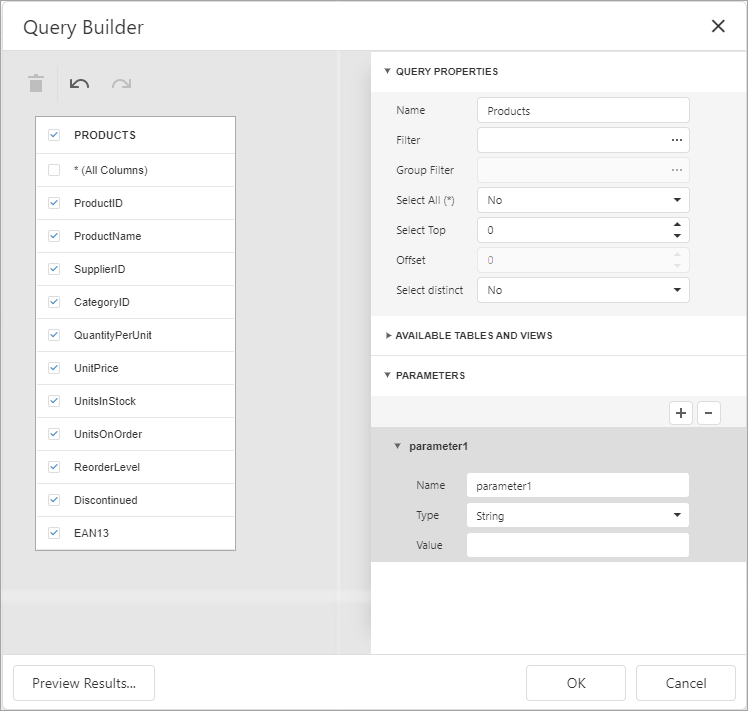The width and height of the screenshot is (748, 711).
Task: Check the * (All Columns) checkbox
Action: tap(54, 170)
